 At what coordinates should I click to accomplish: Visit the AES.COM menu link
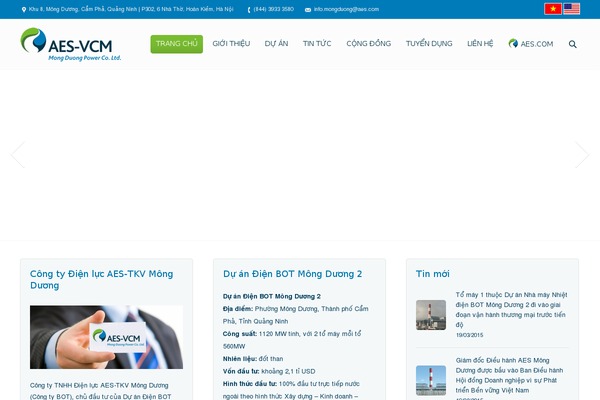pos(531,44)
